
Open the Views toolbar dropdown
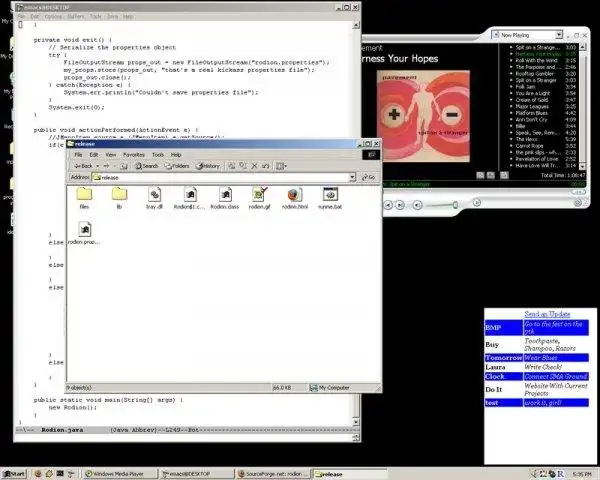(281, 166)
